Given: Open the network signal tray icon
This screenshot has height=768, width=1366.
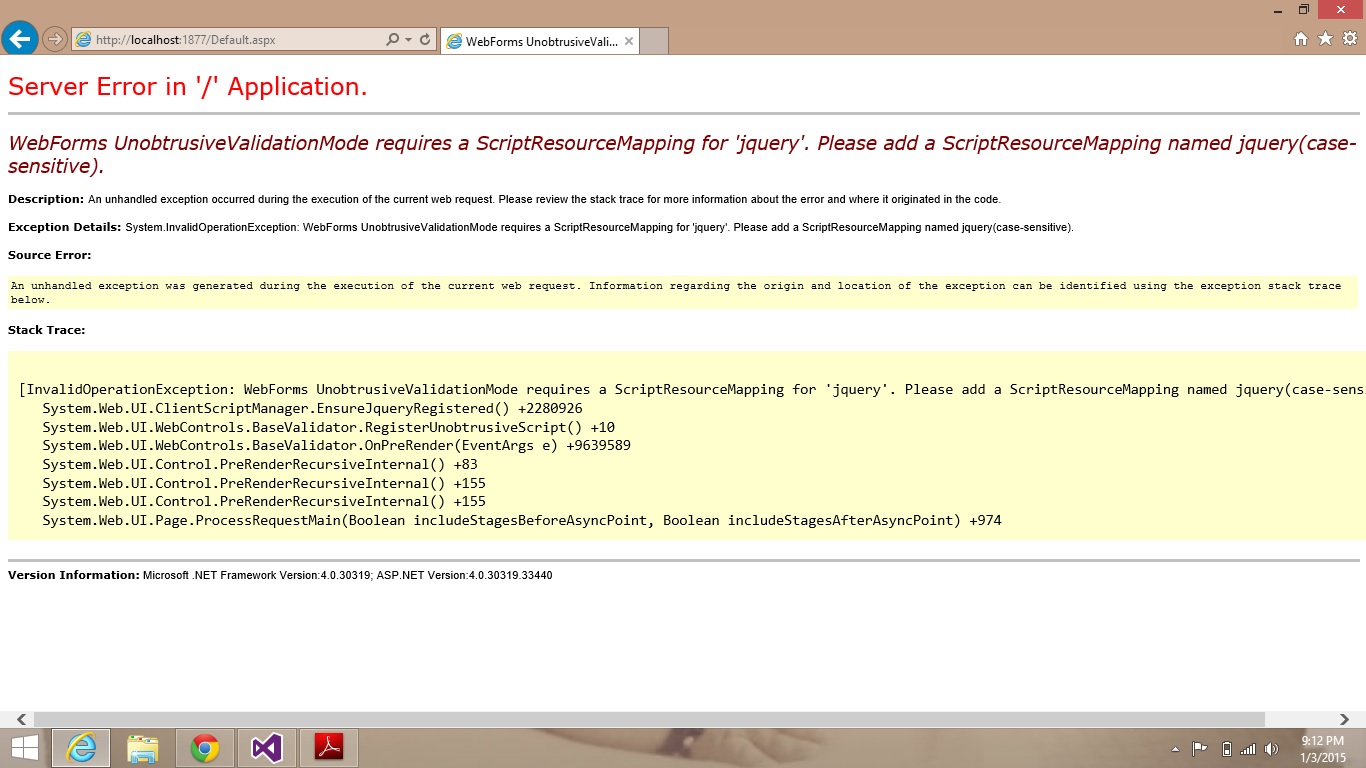Looking at the screenshot, I should click(1248, 748).
